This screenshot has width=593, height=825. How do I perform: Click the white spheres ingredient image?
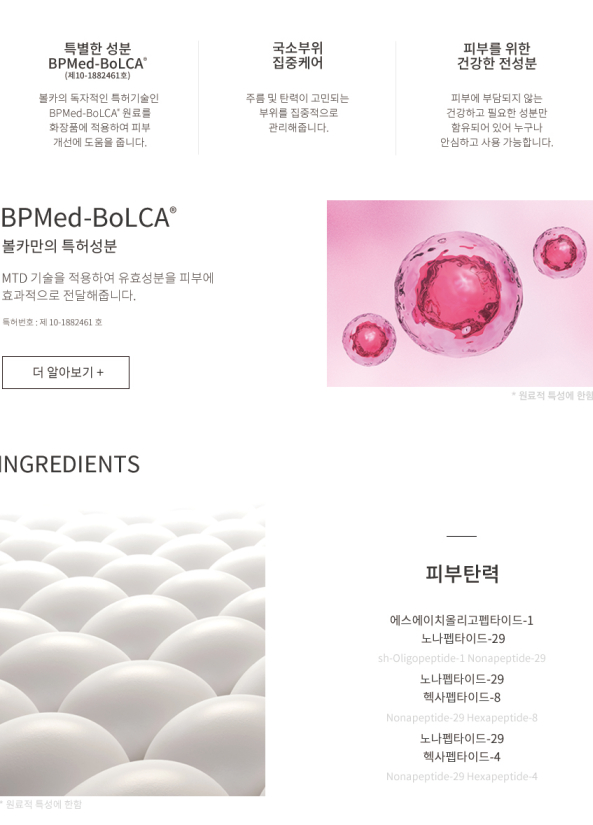pyautogui.click(x=133, y=650)
